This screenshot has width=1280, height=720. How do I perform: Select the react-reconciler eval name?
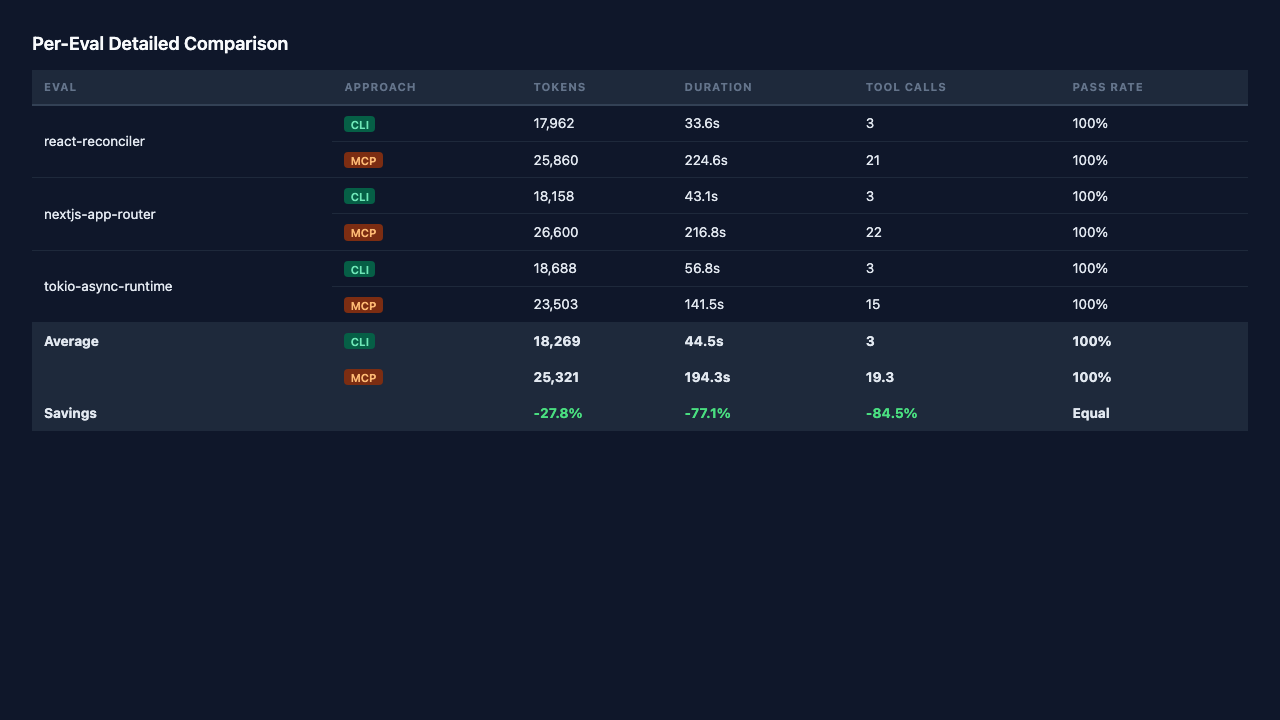pyautogui.click(x=94, y=142)
